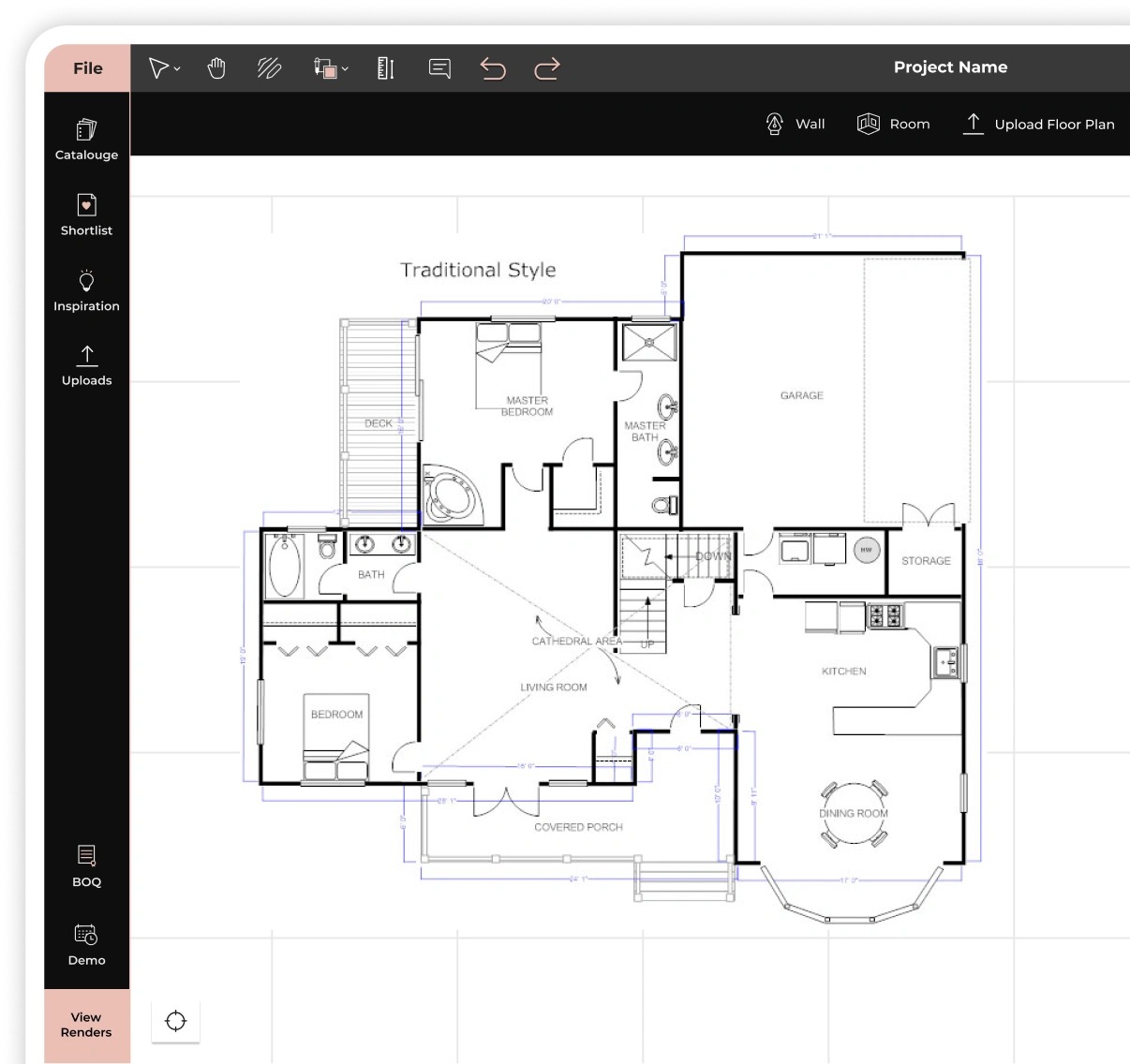Click the MASTER BEDROOM label
This screenshot has width=1130, height=1064.
pyautogui.click(x=527, y=406)
